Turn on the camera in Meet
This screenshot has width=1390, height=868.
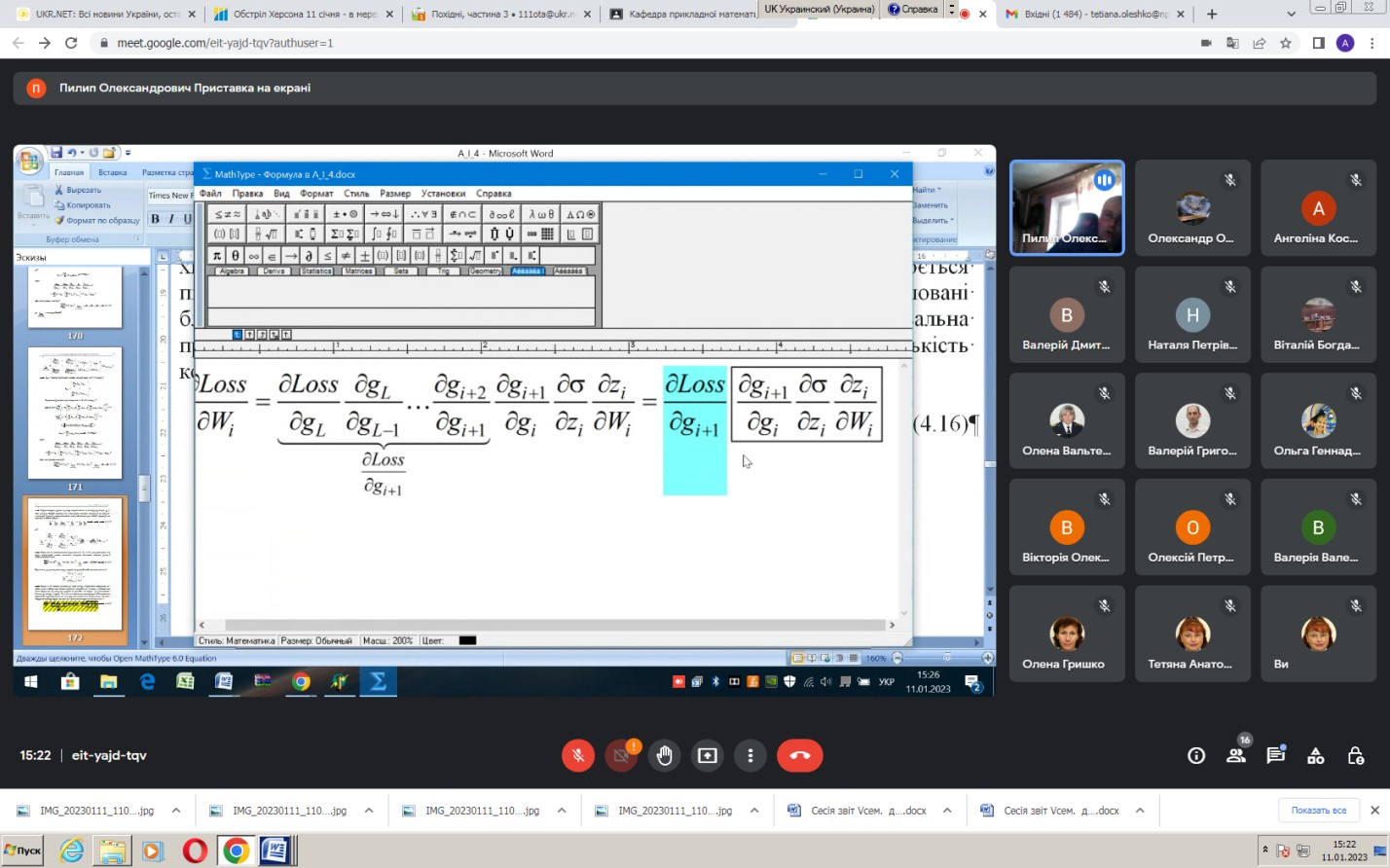[621, 756]
